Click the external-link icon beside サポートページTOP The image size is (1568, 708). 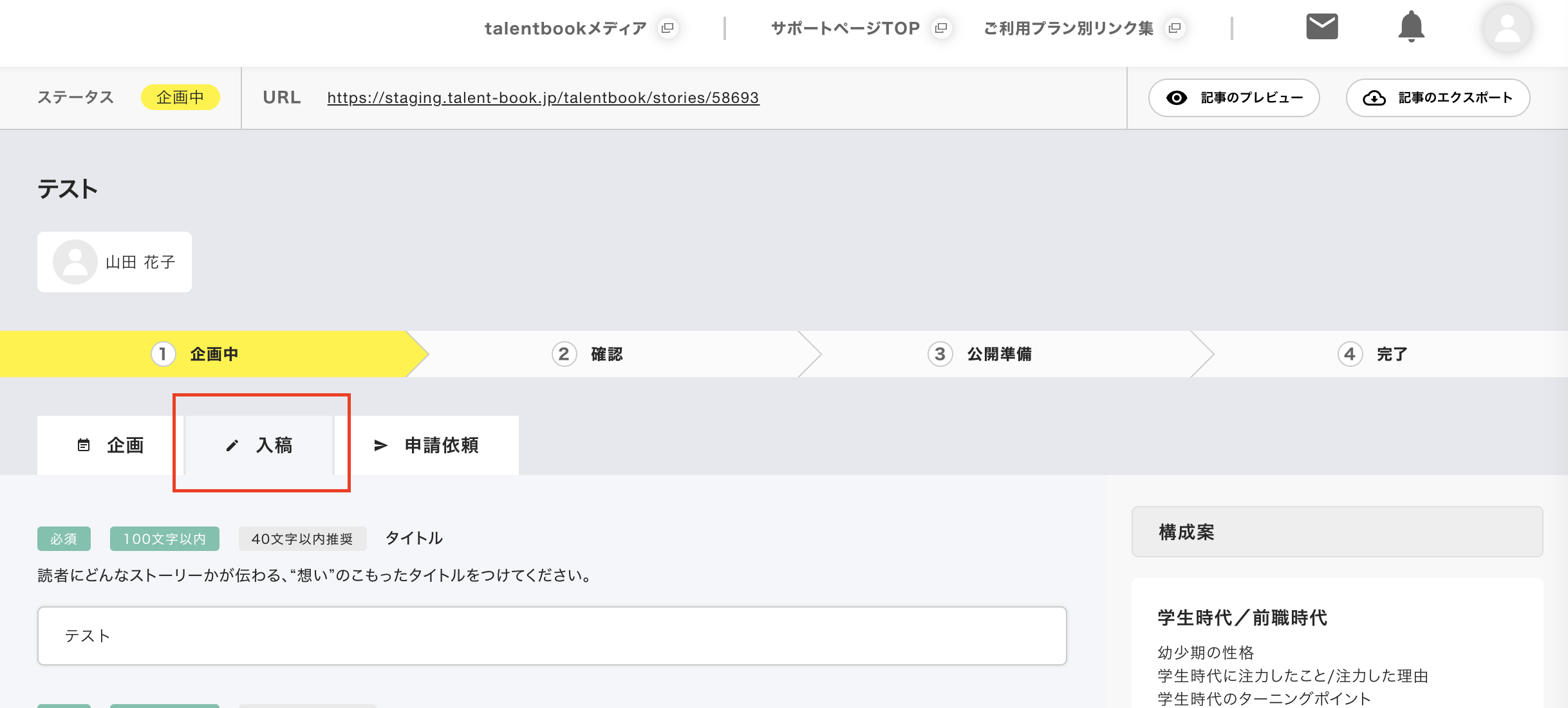pyautogui.click(x=941, y=28)
